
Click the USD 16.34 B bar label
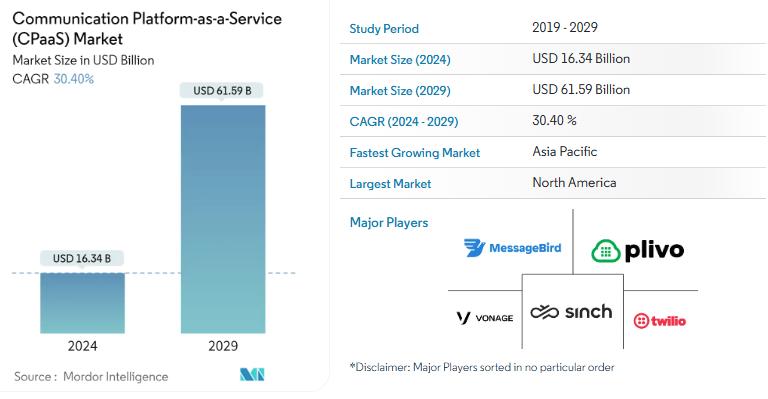(x=82, y=258)
